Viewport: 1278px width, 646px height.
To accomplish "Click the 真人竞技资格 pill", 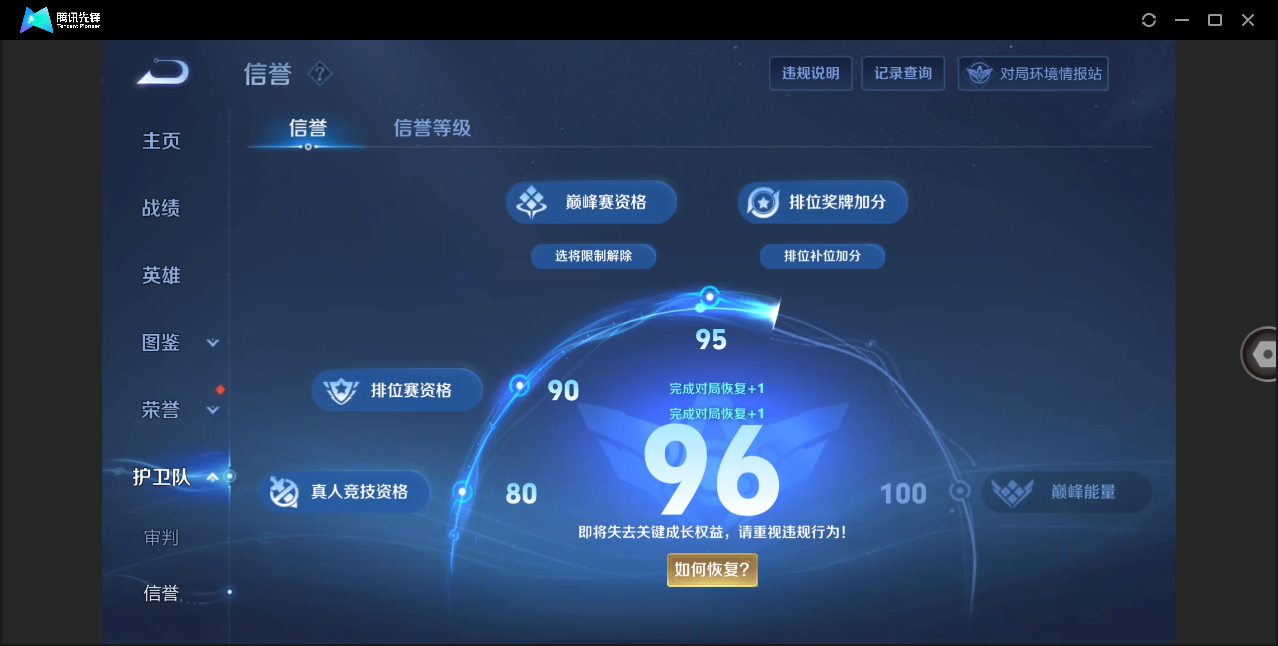I will pos(345,491).
